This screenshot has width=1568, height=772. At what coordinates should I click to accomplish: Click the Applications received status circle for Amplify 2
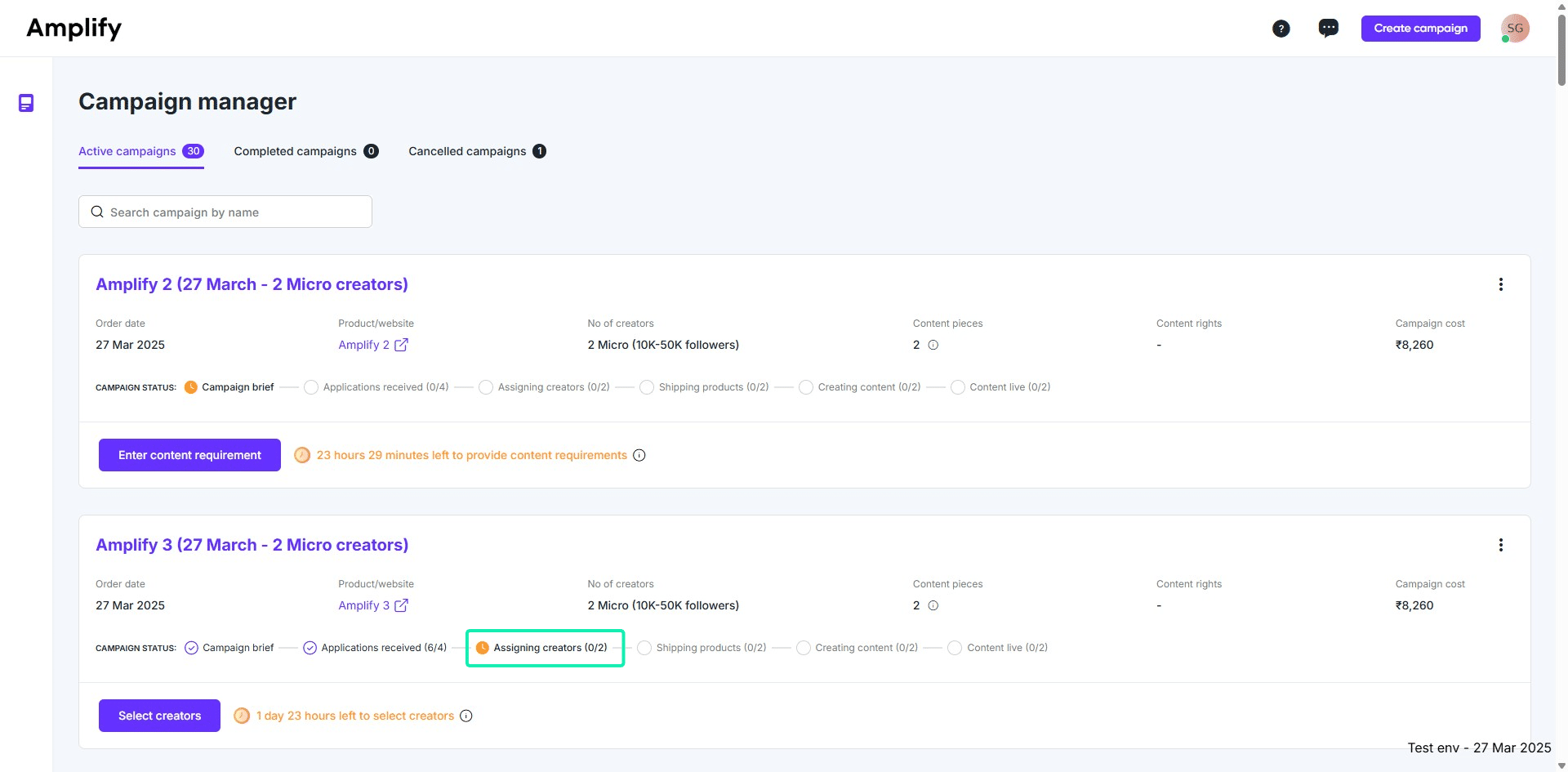tap(310, 387)
